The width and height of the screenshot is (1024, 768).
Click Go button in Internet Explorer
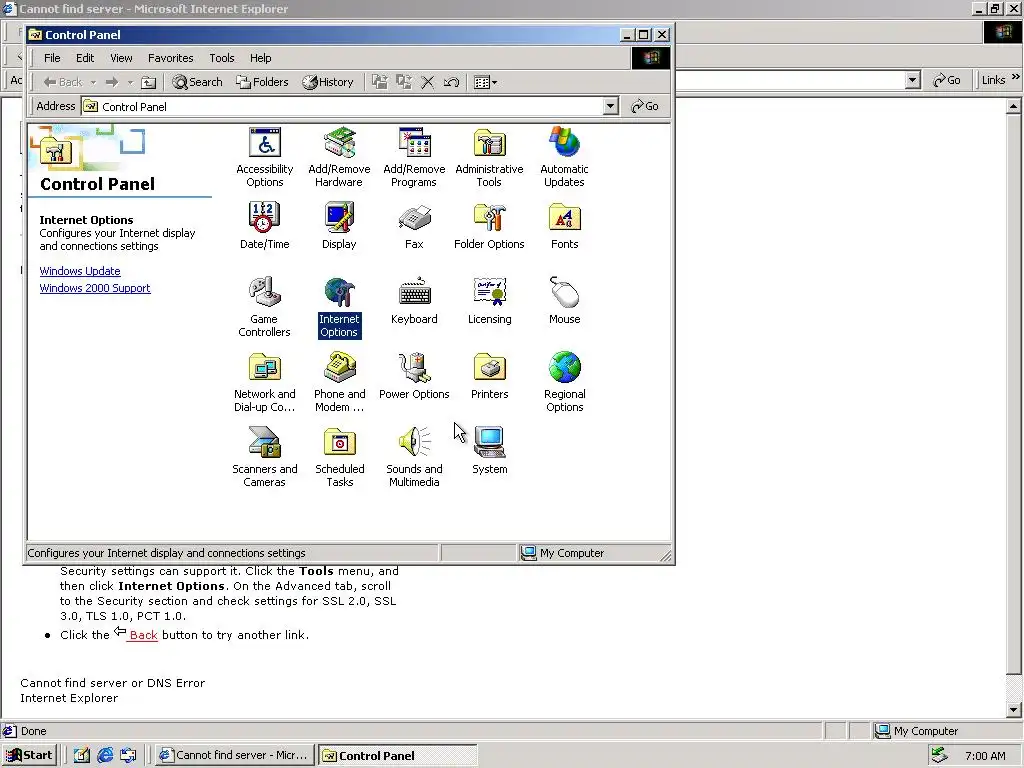coord(947,80)
